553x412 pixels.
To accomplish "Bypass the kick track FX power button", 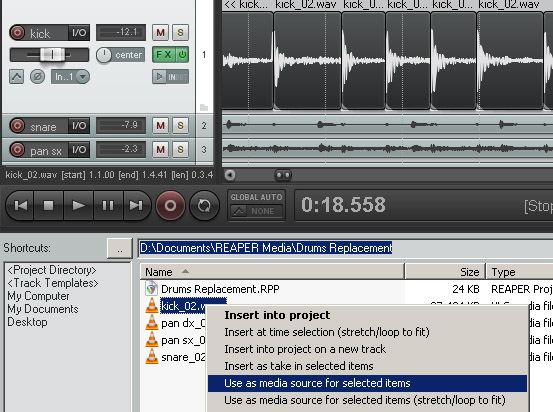I will coord(182,55).
